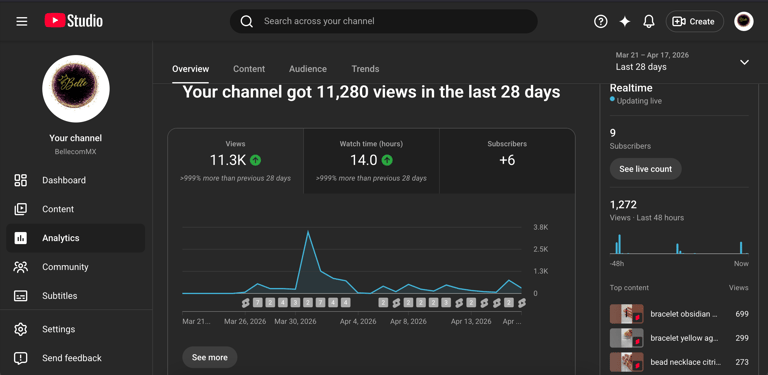Click the green arrow beside 14.0 watch time
The height and width of the screenshot is (375, 768).
pos(387,160)
